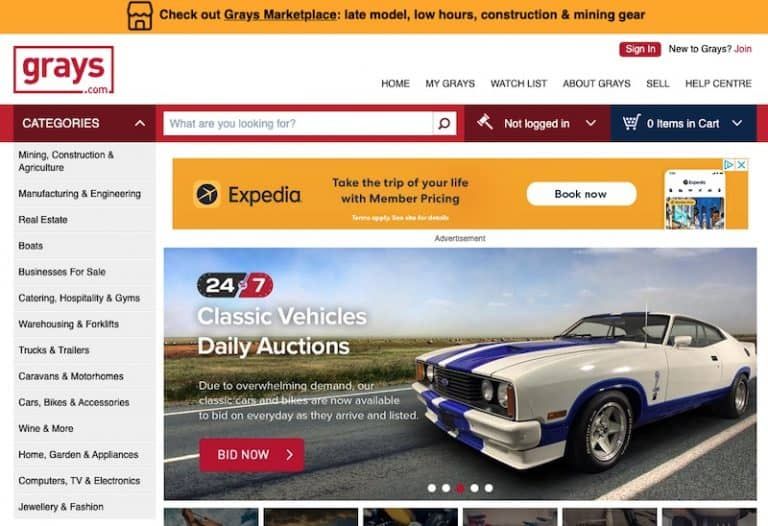This screenshot has height=526, width=768.
Task: Select the last carousel dot
Action: pos(489,488)
